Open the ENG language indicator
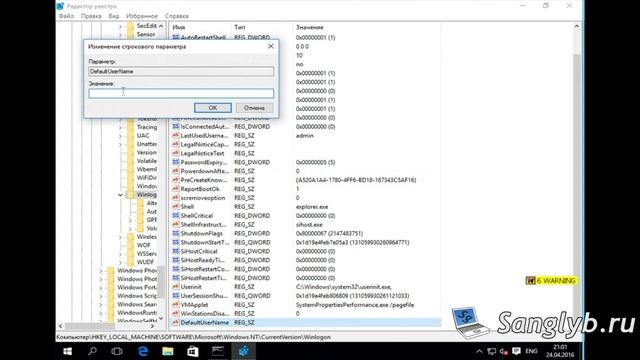Image resolution: width=640 pixels, height=360 pixels. pyautogui.click(x=531, y=351)
